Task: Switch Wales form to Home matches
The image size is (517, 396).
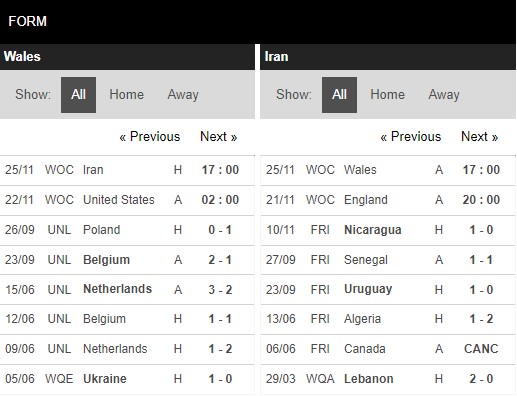Action: pos(126,95)
